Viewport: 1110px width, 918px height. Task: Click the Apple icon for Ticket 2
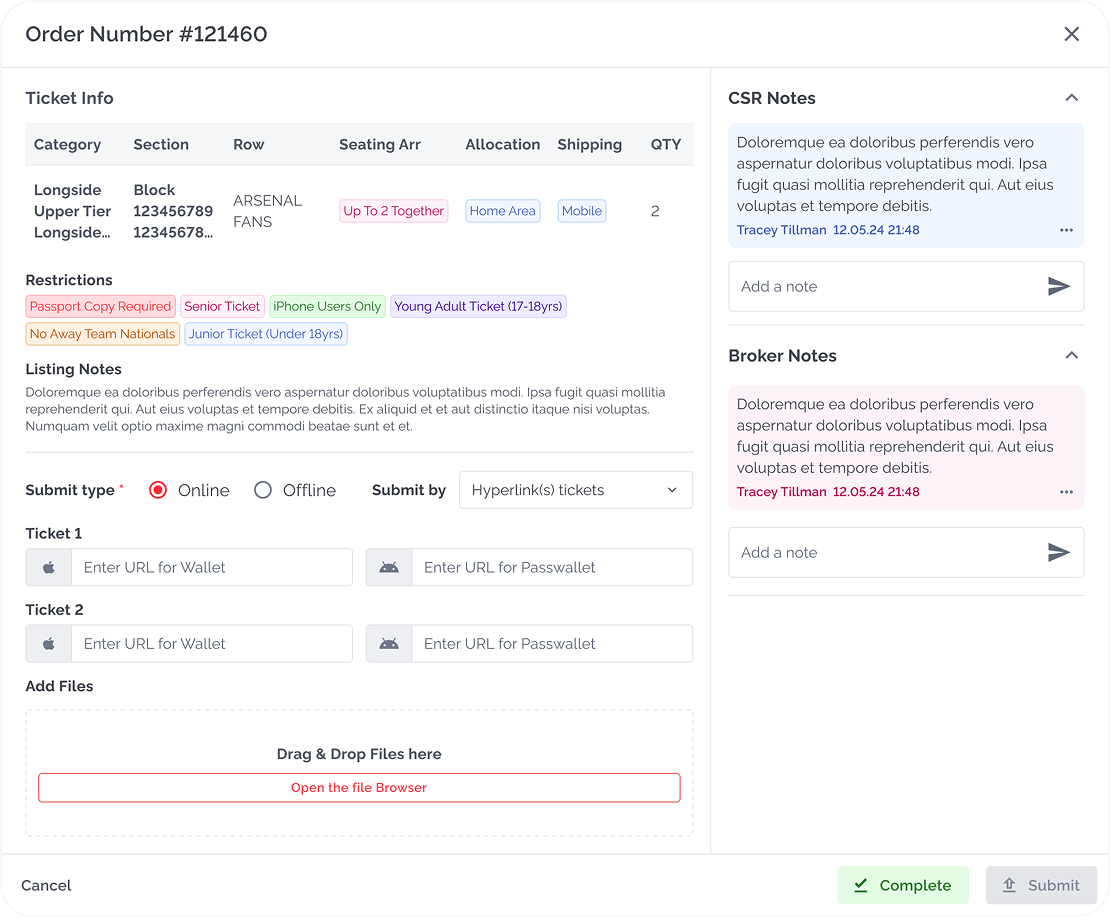click(49, 644)
